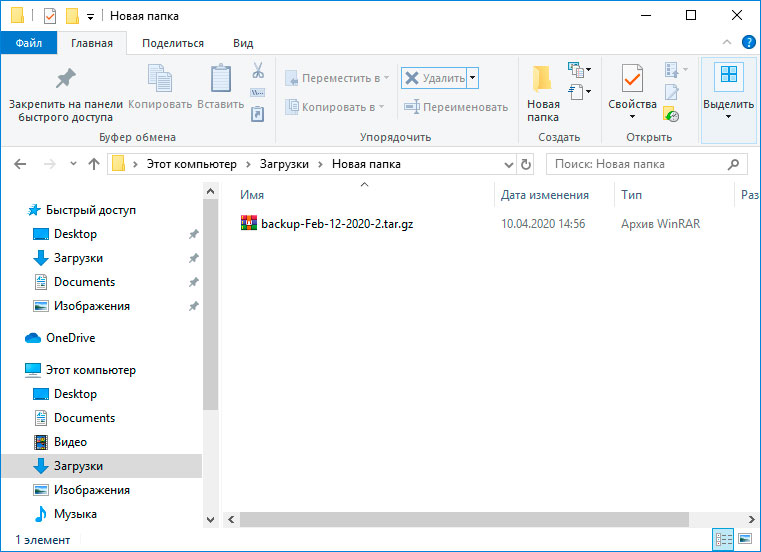Switch to large icons view in status bar
The image size is (761, 552).
(744, 539)
